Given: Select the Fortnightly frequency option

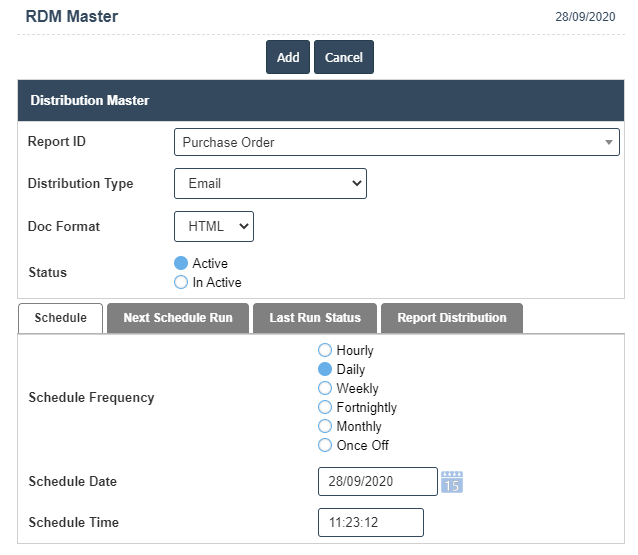Looking at the screenshot, I should coord(325,407).
